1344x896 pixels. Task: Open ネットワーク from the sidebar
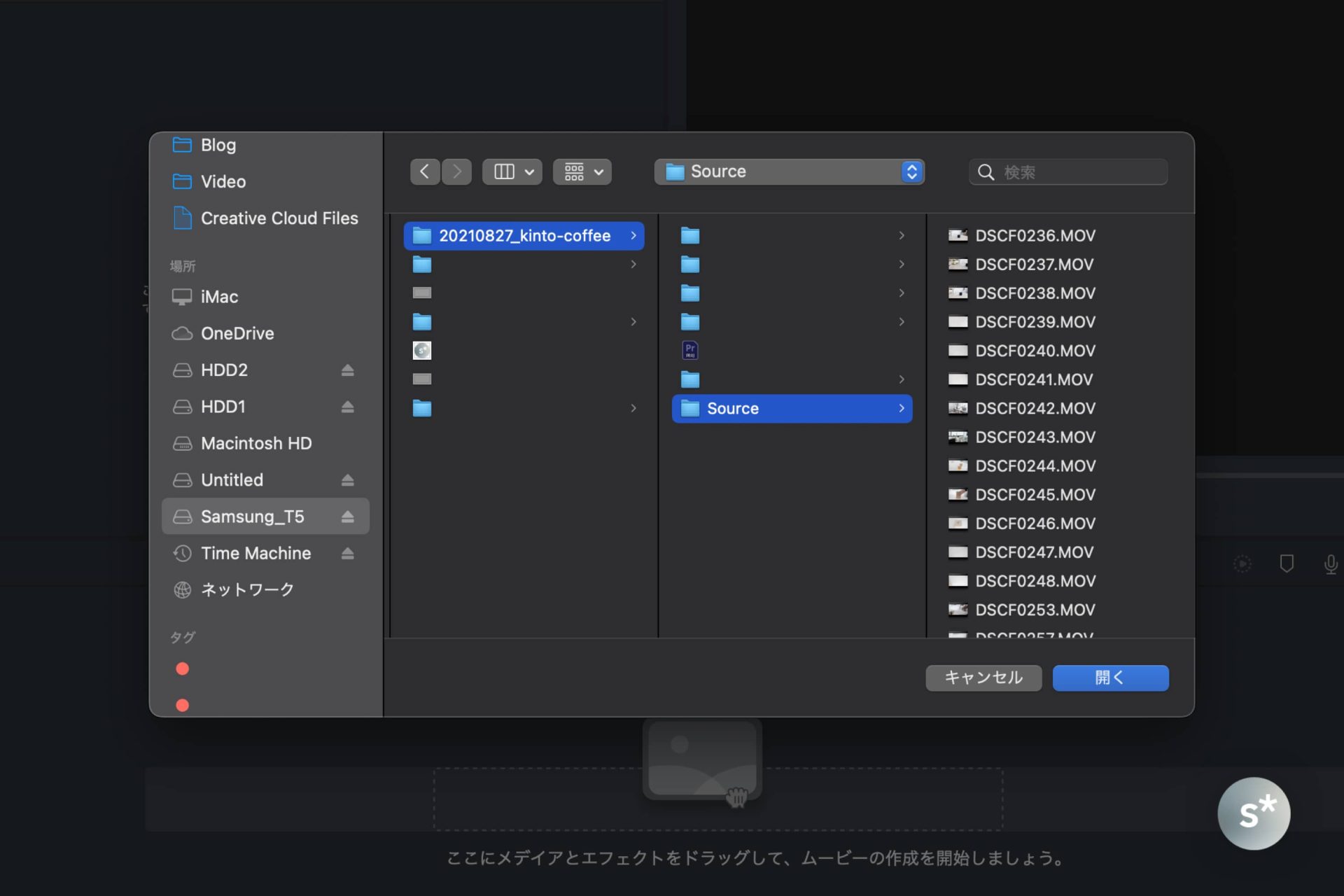click(248, 589)
